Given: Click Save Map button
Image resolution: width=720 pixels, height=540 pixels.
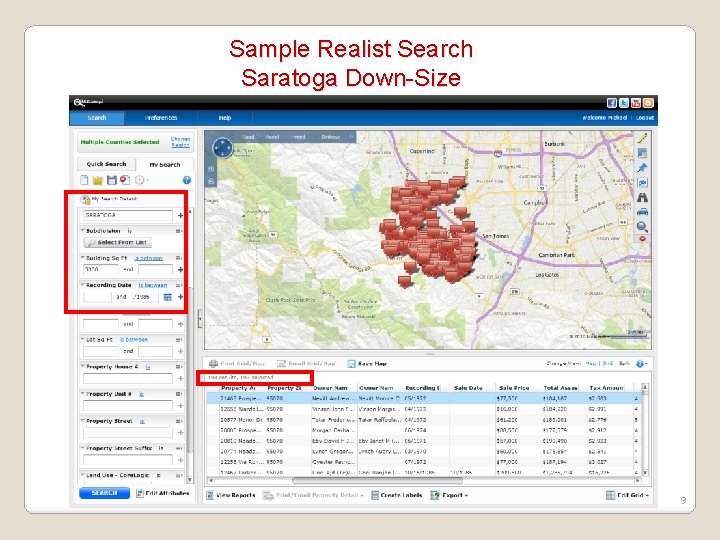Looking at the screenshot, I should click(367, 364).
